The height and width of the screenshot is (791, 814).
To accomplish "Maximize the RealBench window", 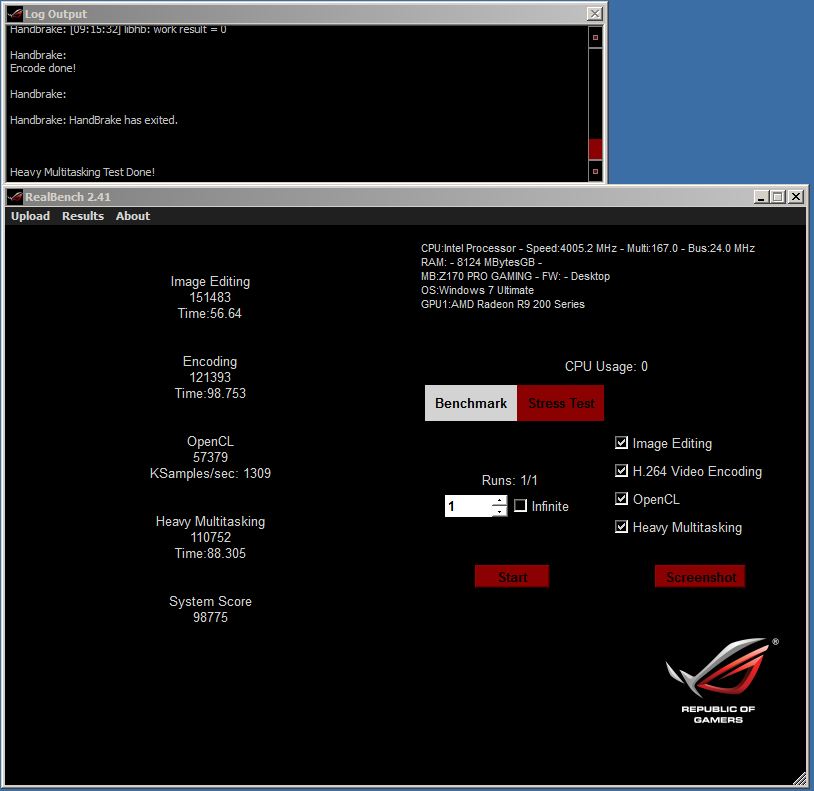I will (778, 197).
